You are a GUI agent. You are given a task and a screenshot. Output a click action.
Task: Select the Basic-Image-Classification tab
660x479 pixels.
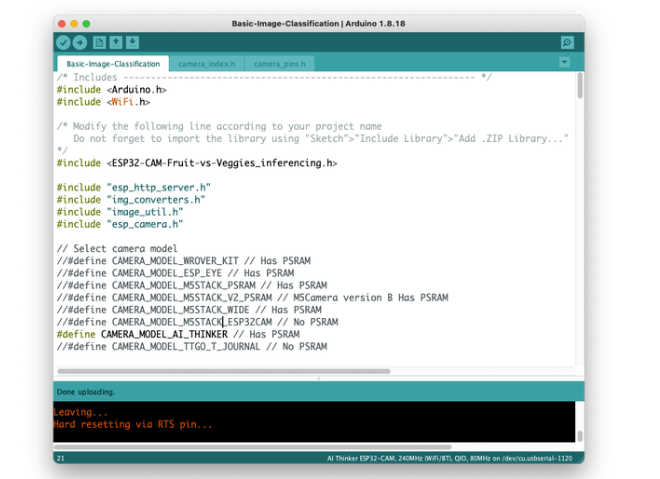[112, 64]
